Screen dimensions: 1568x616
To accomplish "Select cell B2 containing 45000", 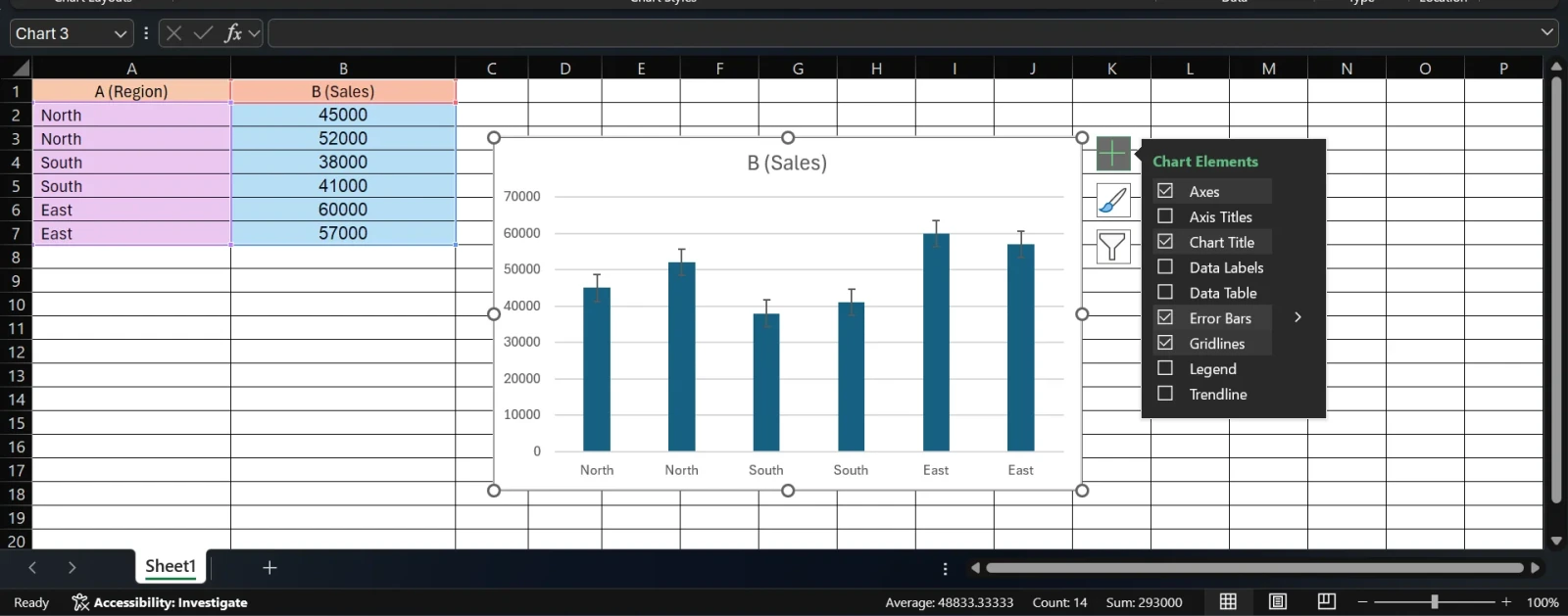I will tap(343, 115).
